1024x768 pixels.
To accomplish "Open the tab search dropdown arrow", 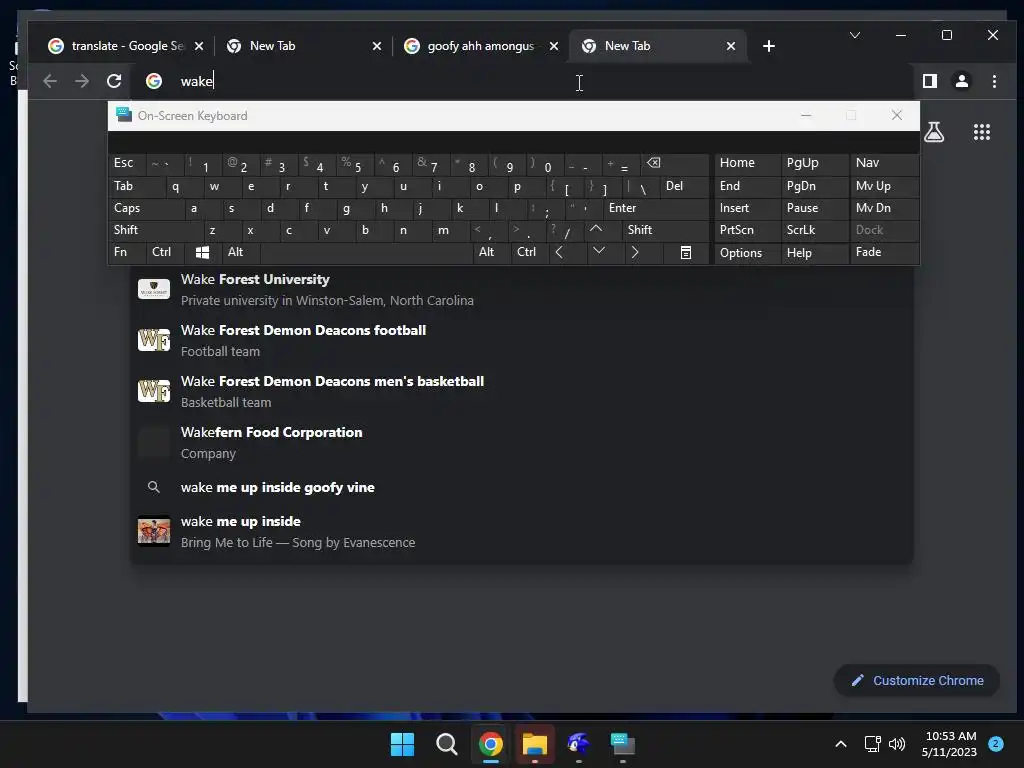I will tap(854, 35).
